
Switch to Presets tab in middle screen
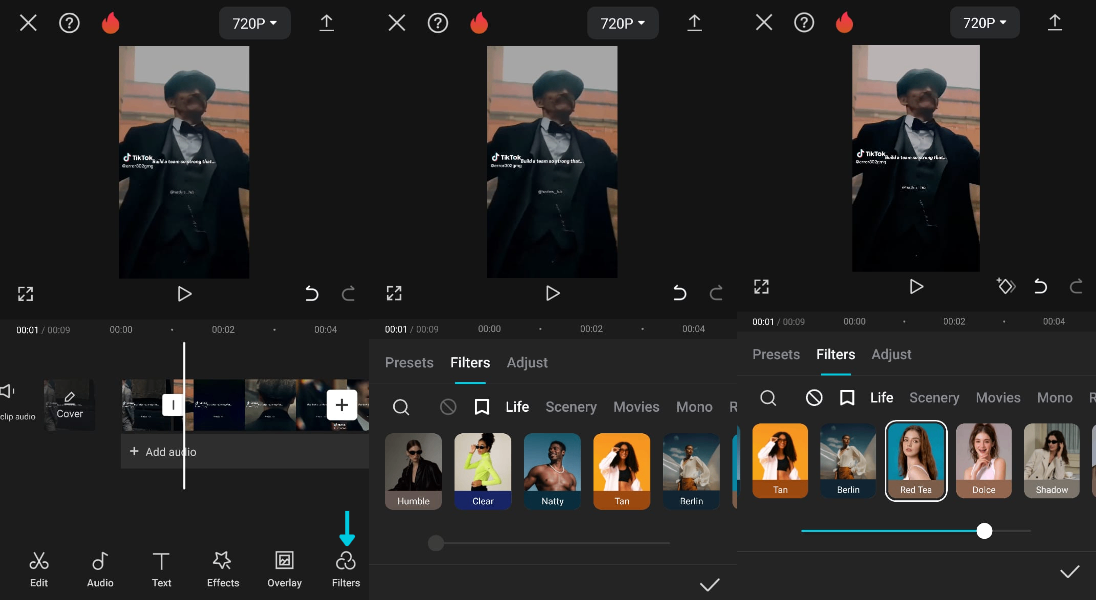click(409, 363)
